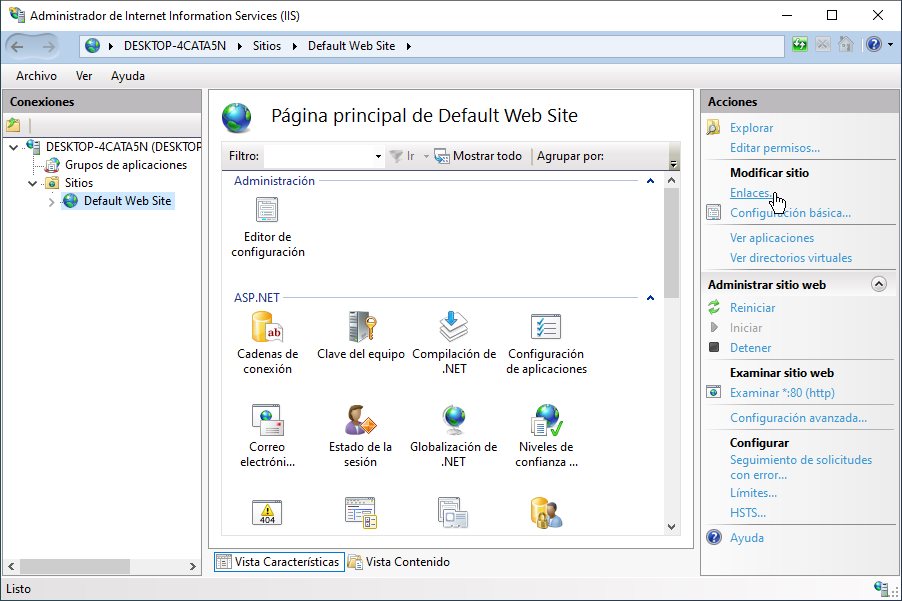
Task: Switch to the Vista Contenido tab
Action: tap(399, 562)
